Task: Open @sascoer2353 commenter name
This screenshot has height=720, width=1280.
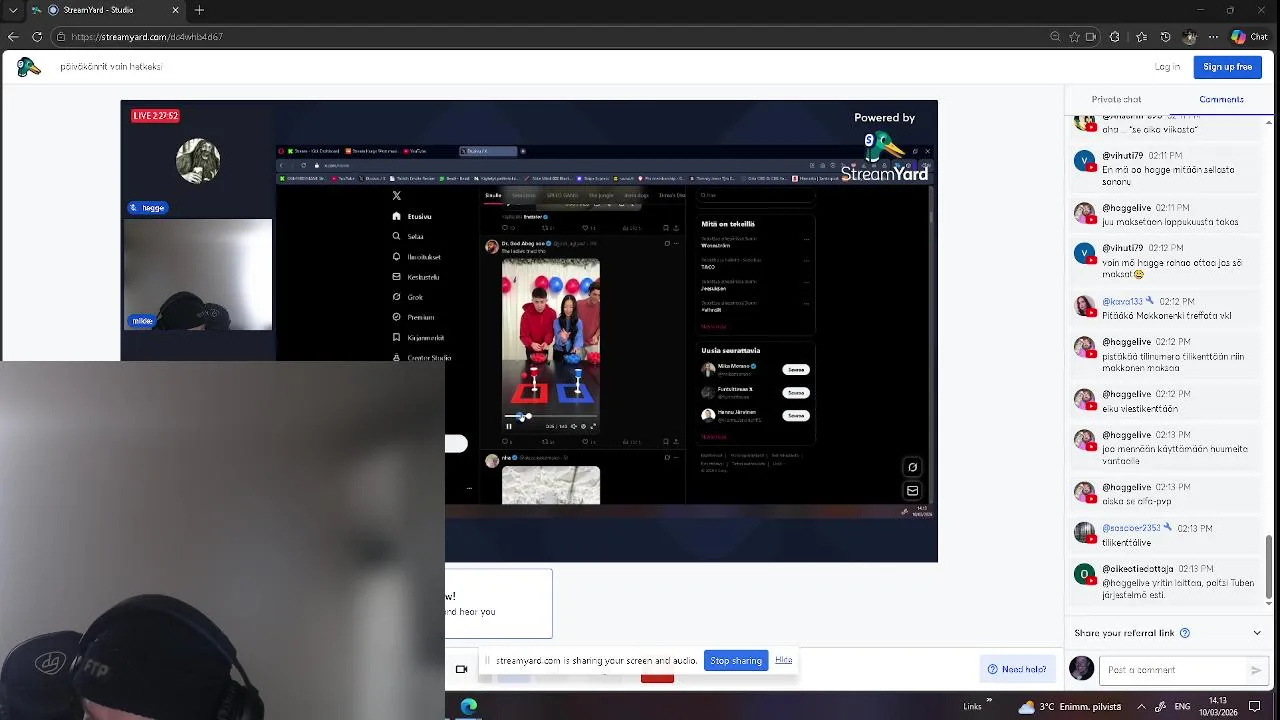Action: (x=1131, y=528)
